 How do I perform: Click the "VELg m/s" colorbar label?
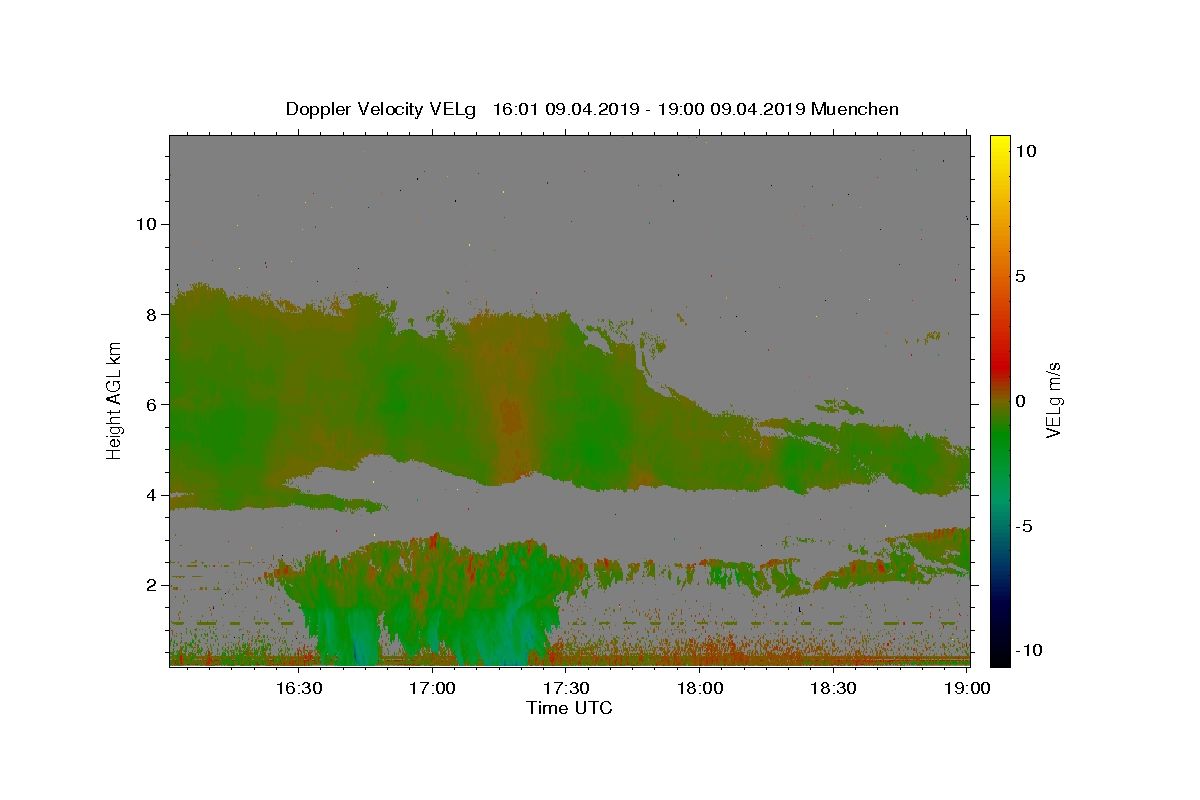(1053, 400)
